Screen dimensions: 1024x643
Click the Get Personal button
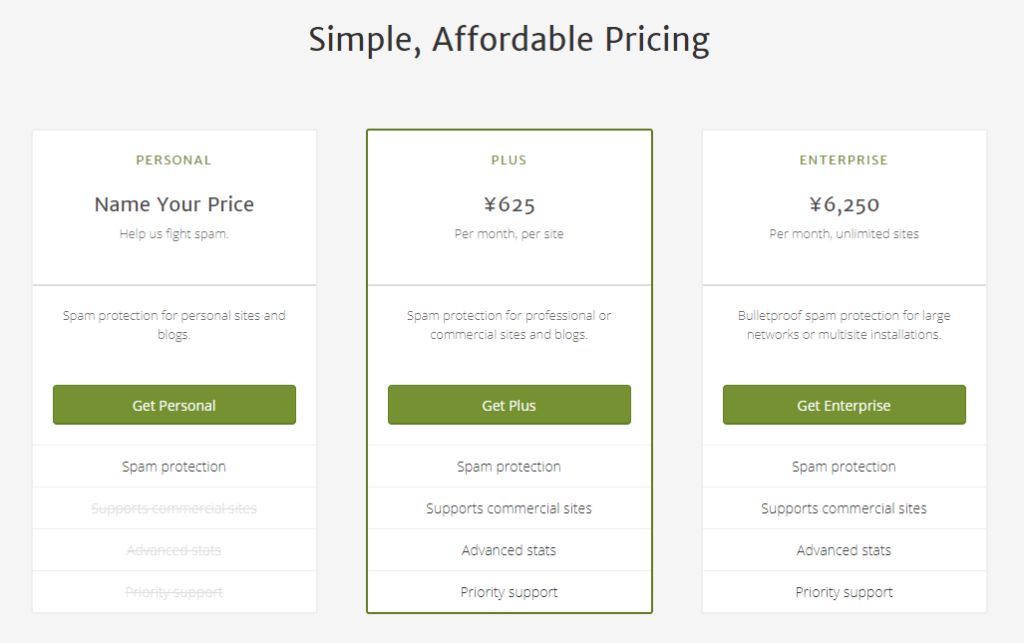click(174, 405)
